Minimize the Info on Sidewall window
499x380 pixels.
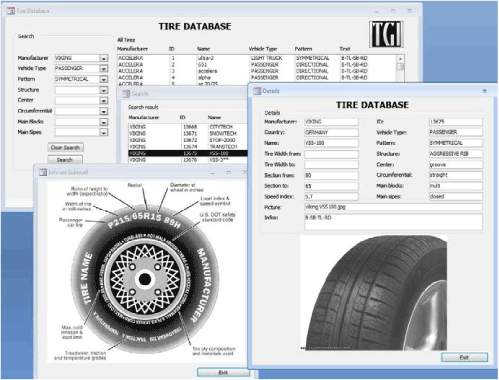[212, 173]
